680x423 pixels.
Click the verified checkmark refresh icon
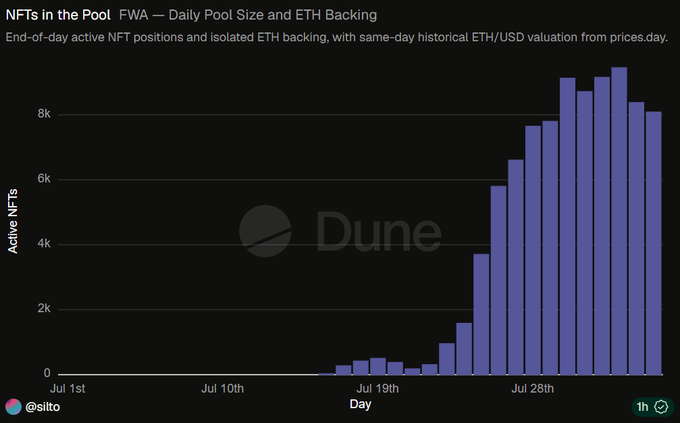(x=661, y=407)
